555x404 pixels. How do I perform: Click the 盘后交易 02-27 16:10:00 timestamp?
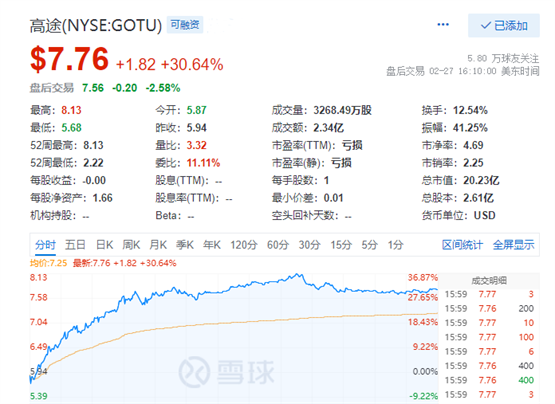(x=462, y=71)
